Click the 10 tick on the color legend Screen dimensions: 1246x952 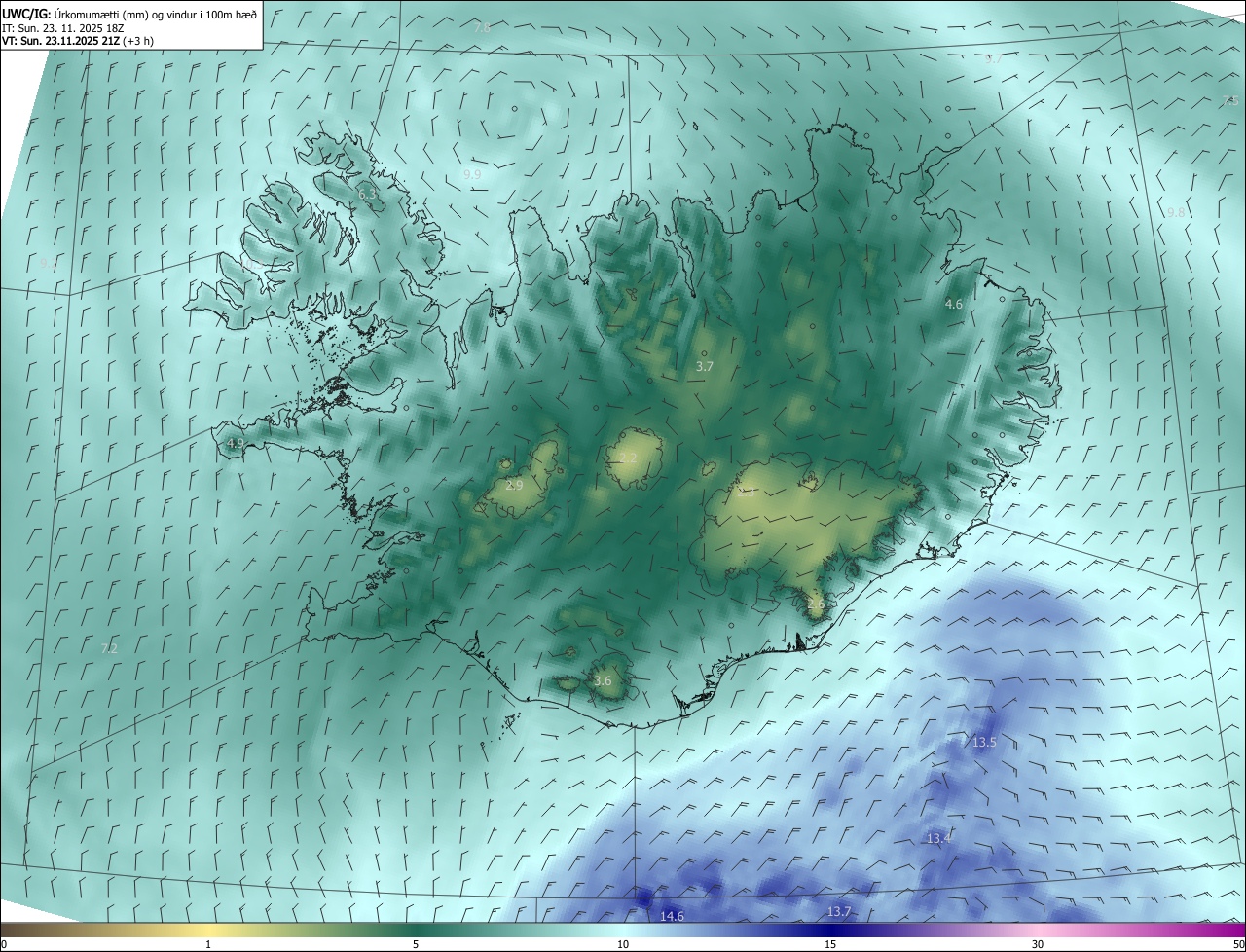(623, 945)
